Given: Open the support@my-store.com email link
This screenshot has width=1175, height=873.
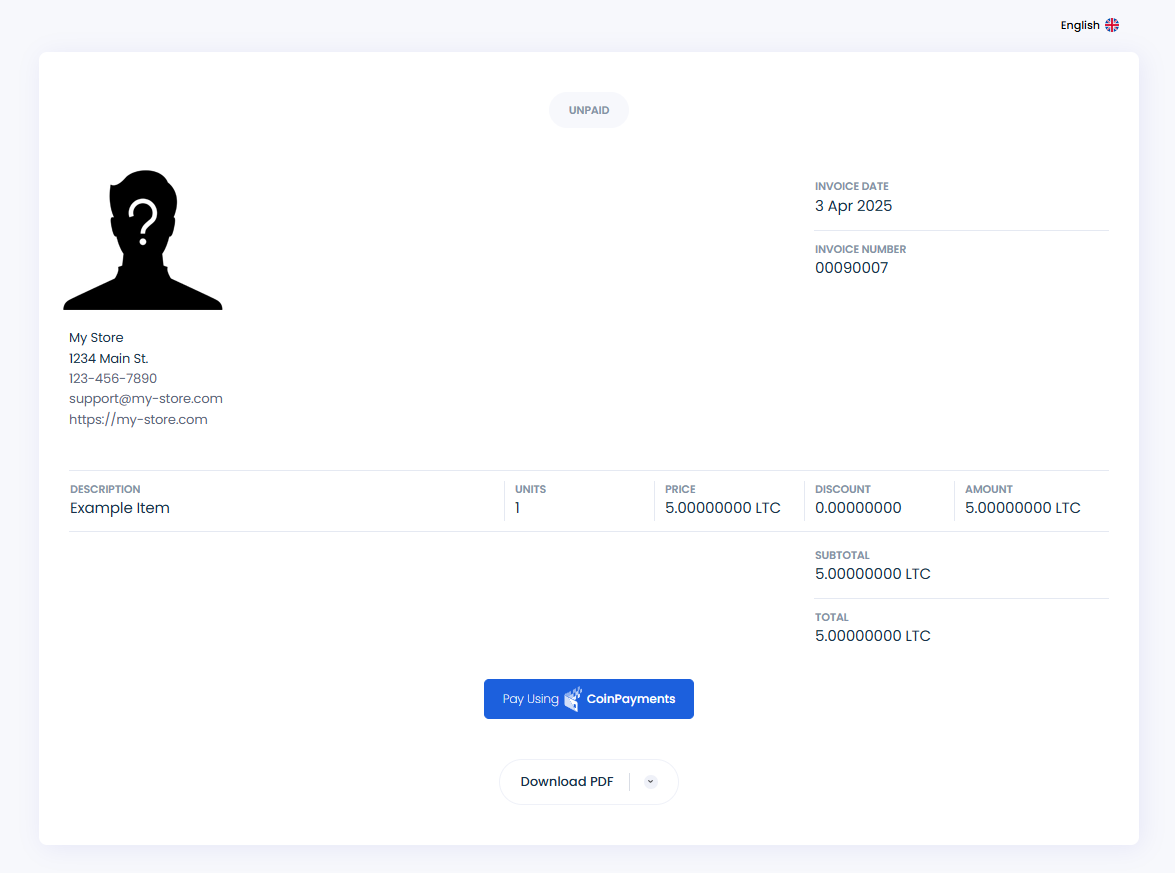Looking at the screenshot, I should pyautogui.click(x=145, y=398).
